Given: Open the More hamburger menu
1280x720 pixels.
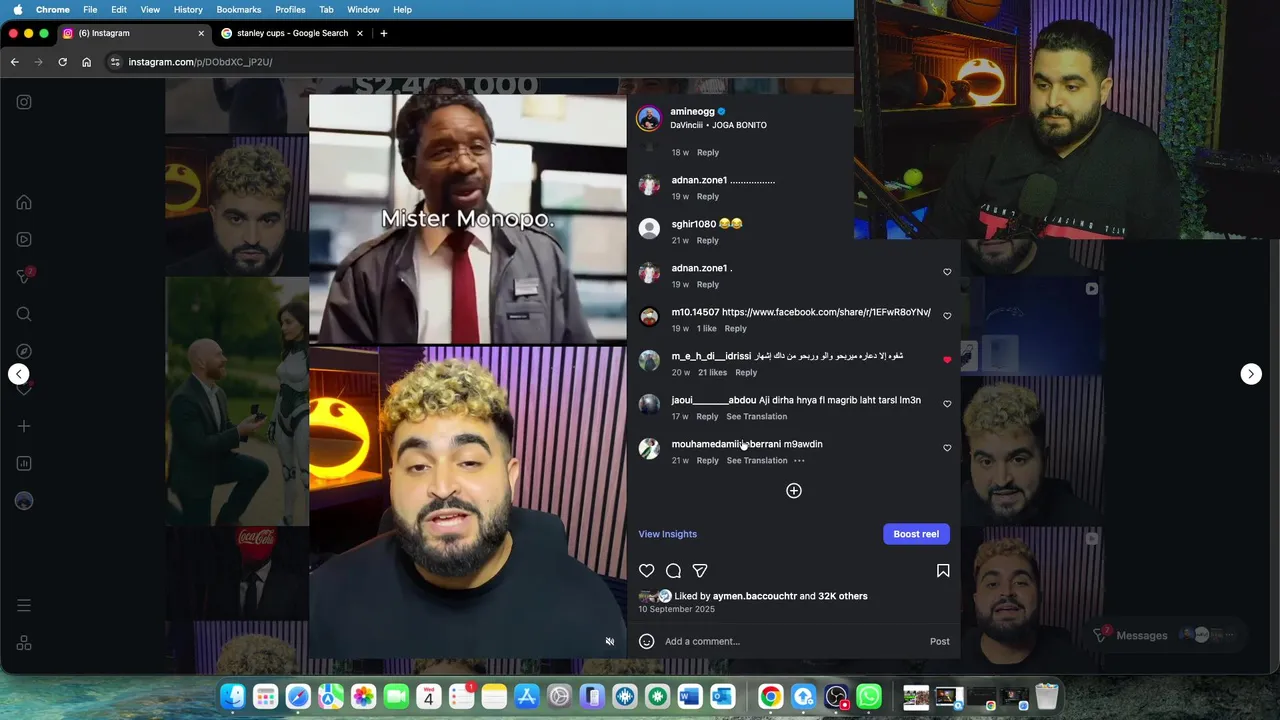Looking at the screenshot, I should click(24, 605).
